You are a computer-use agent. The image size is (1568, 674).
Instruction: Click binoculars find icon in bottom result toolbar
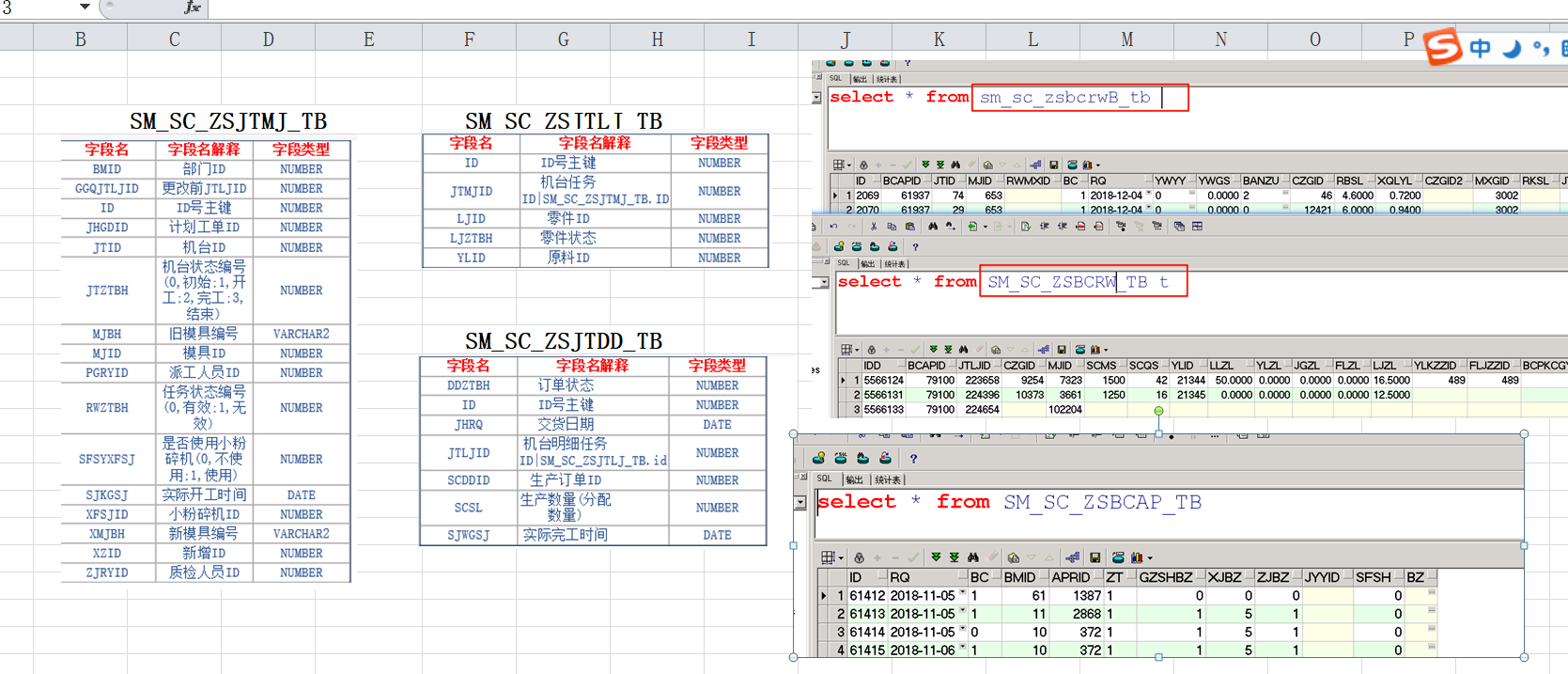(x=973, y=557)
